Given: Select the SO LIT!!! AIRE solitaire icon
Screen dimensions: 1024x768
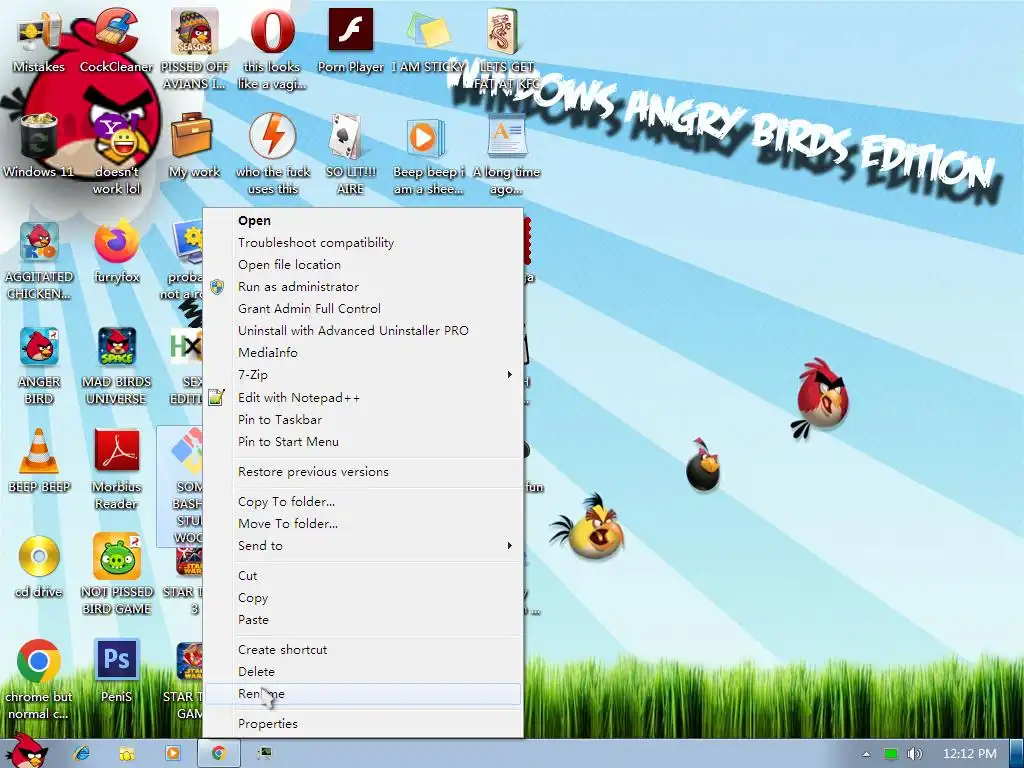Looking at the screenshot, I should coord(346,136).
